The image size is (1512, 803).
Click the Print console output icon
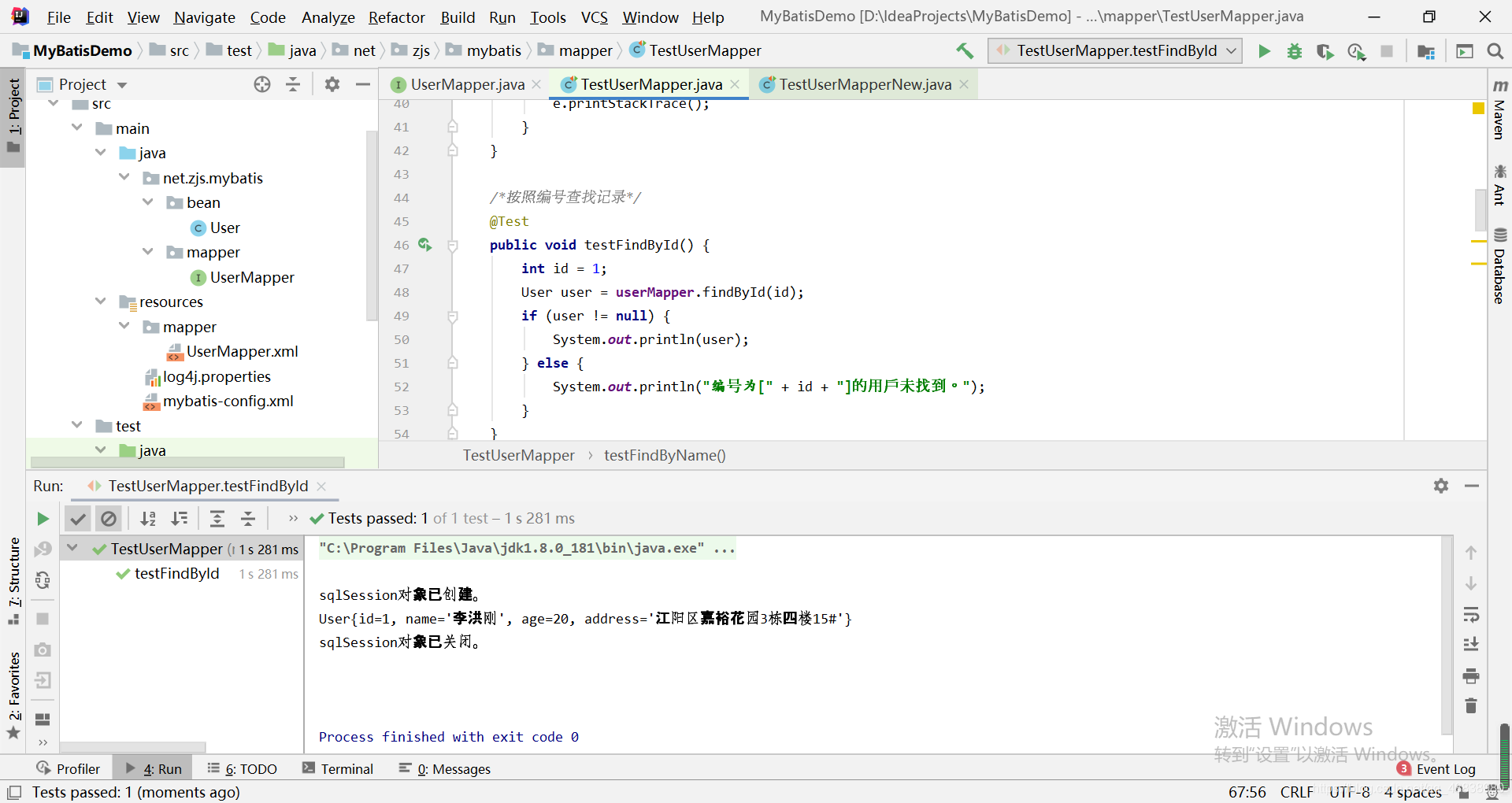pyautogui.click(x=1471, y=675)
